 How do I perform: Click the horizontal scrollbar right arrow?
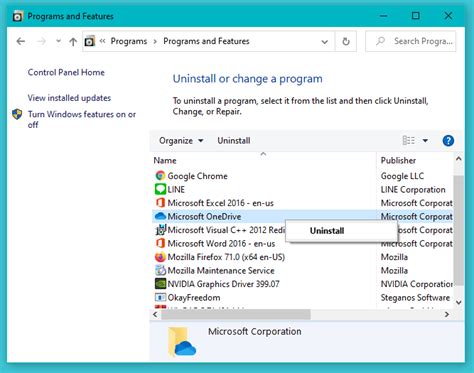pos(447,314)
